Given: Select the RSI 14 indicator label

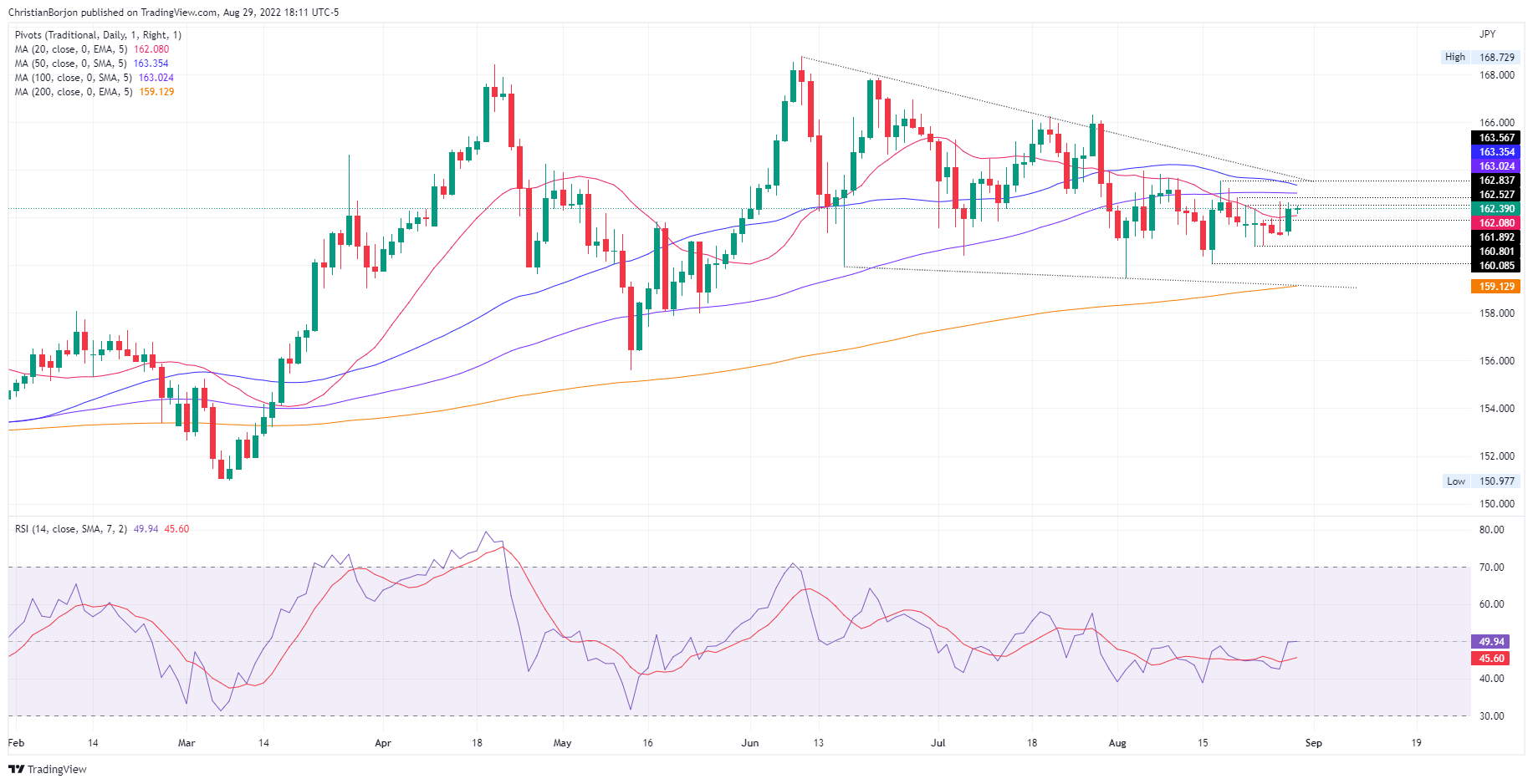Looking at the screenshot, I should (x=102, y=529).
